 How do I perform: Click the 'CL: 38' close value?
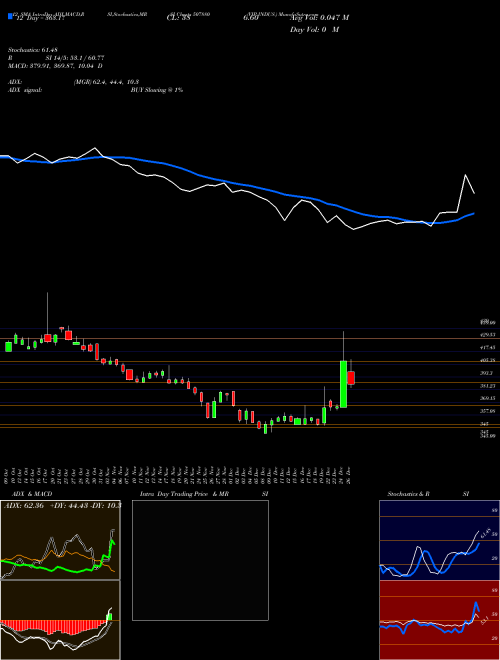click(x=179, y=18)
